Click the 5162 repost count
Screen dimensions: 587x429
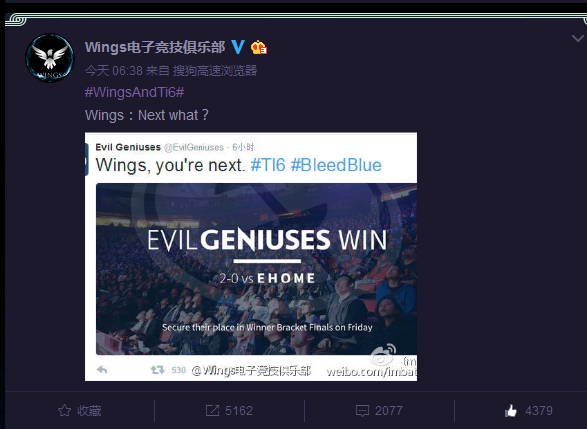pos(239,411)
